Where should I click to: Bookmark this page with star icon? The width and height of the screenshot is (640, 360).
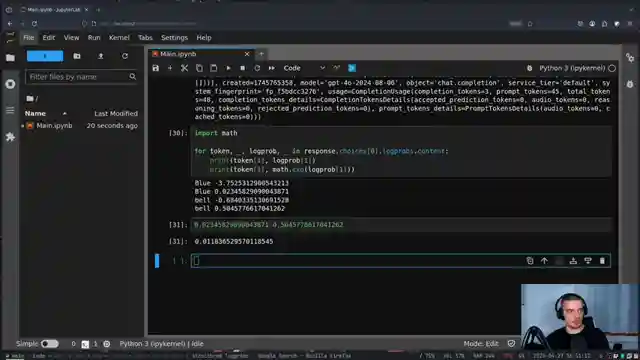[530, 24]
